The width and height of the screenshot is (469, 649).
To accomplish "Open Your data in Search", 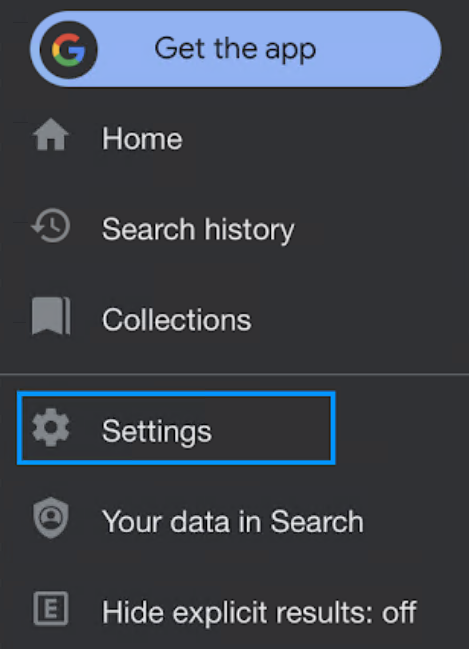I will (x=234, y=521).
